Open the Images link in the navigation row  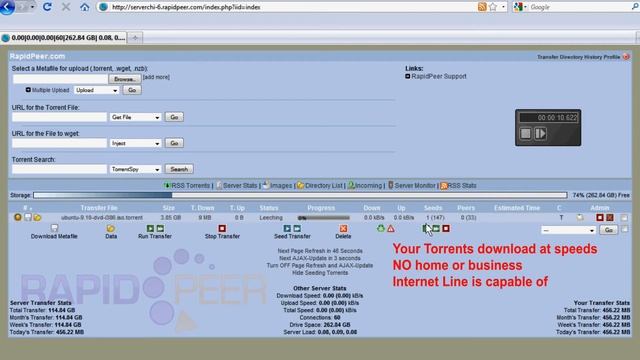pos(281,186)
